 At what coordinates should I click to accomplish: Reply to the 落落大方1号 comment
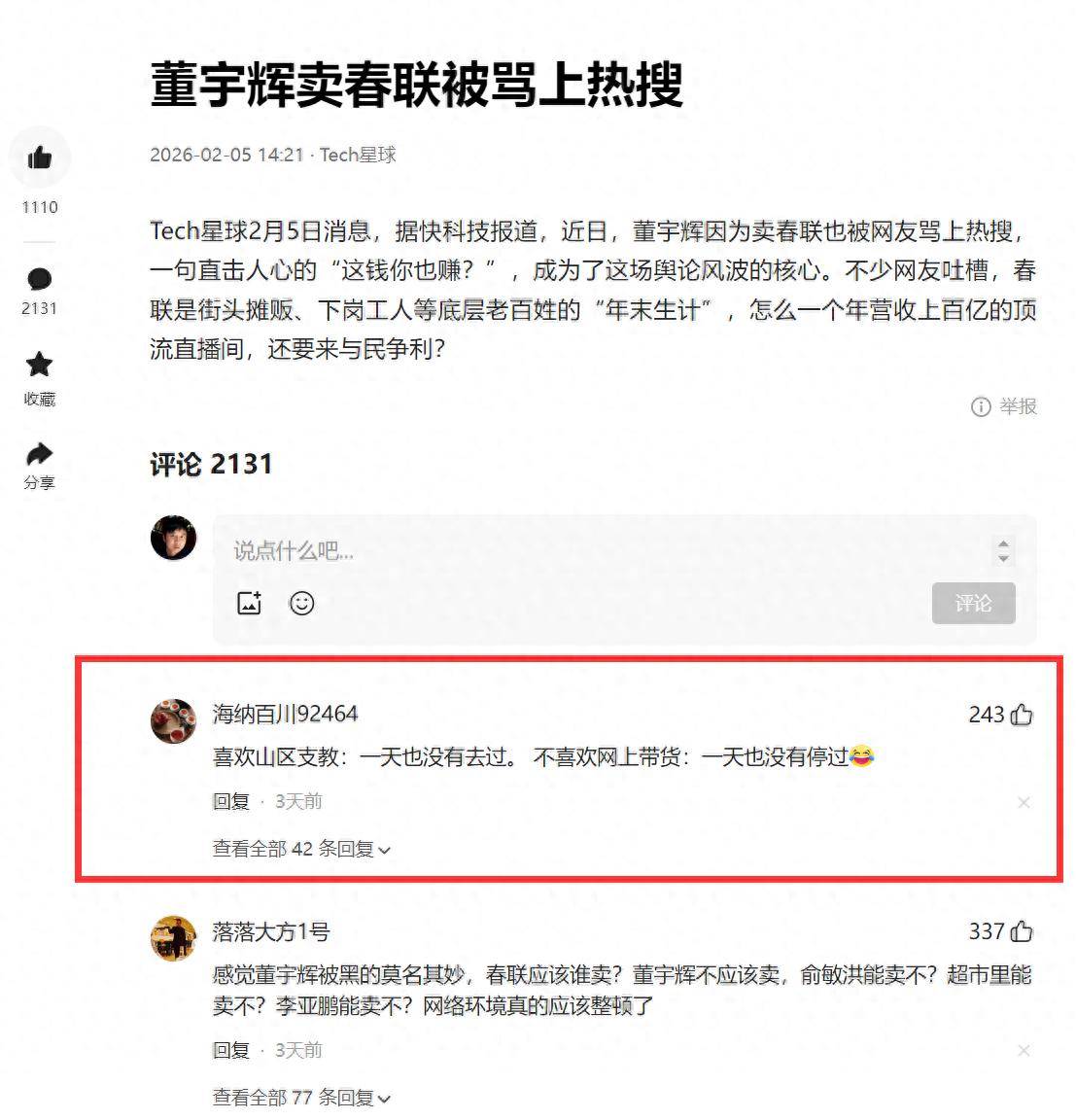click(230, 1050)
